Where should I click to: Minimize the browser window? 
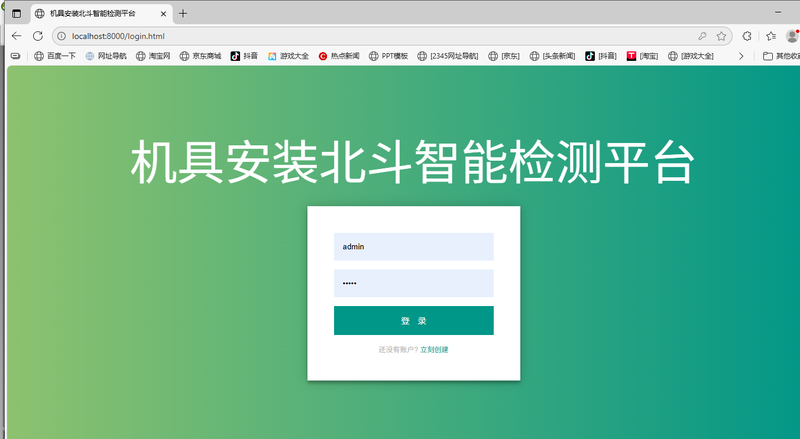coord(778,12)
